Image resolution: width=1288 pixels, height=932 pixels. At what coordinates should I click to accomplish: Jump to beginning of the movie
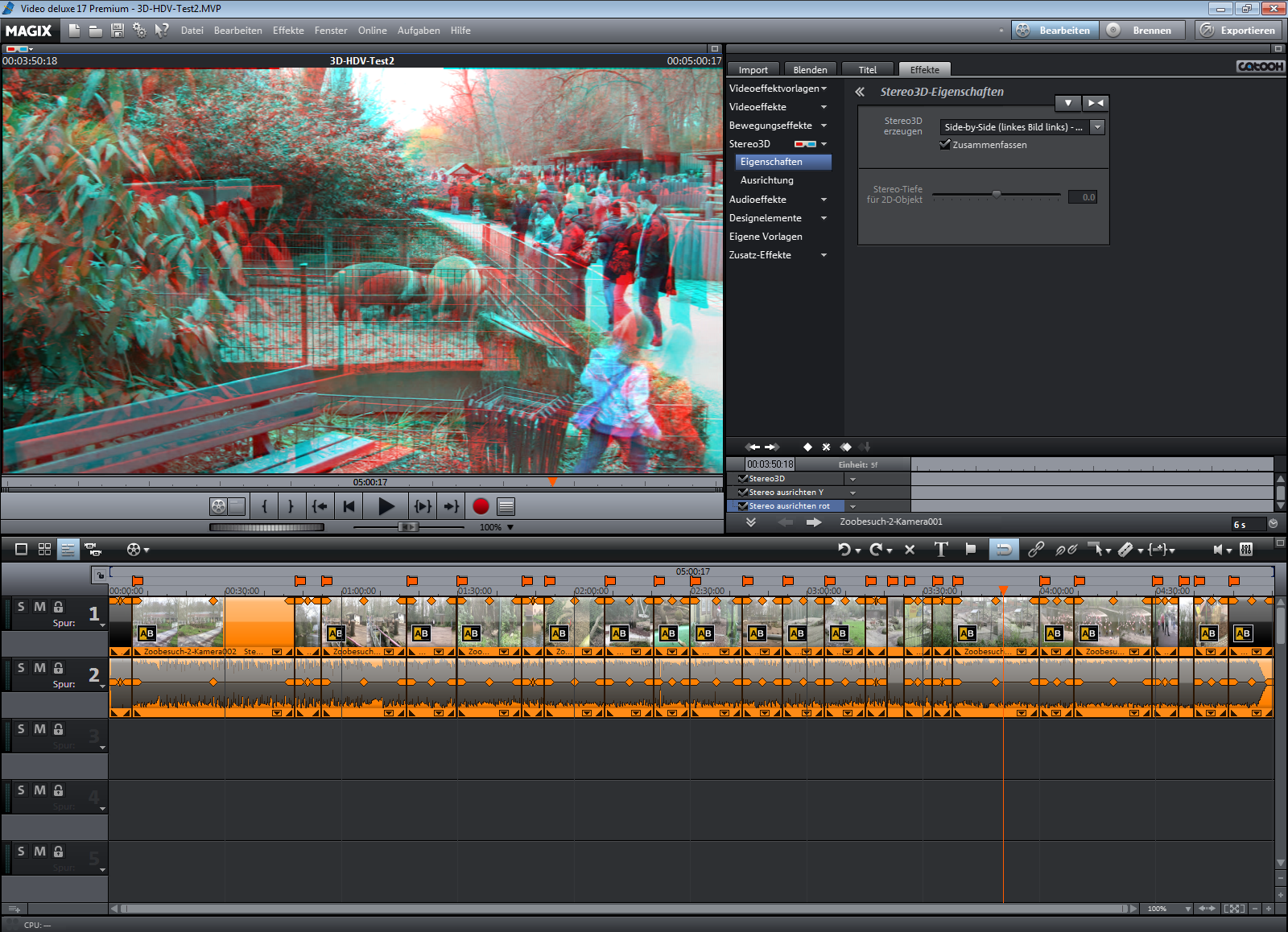(349, 506)
